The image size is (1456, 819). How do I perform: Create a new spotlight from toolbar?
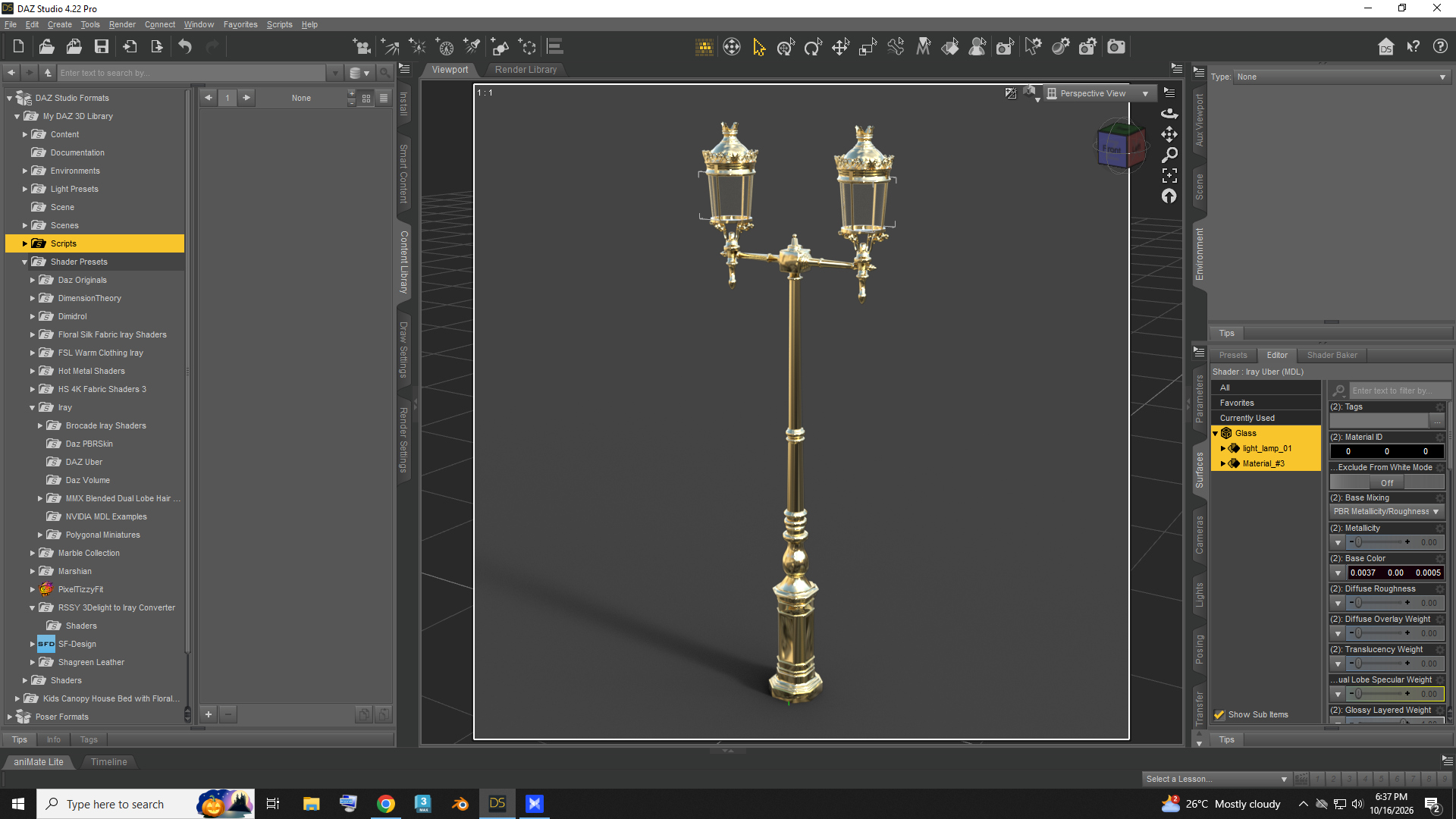pos(472,47)
